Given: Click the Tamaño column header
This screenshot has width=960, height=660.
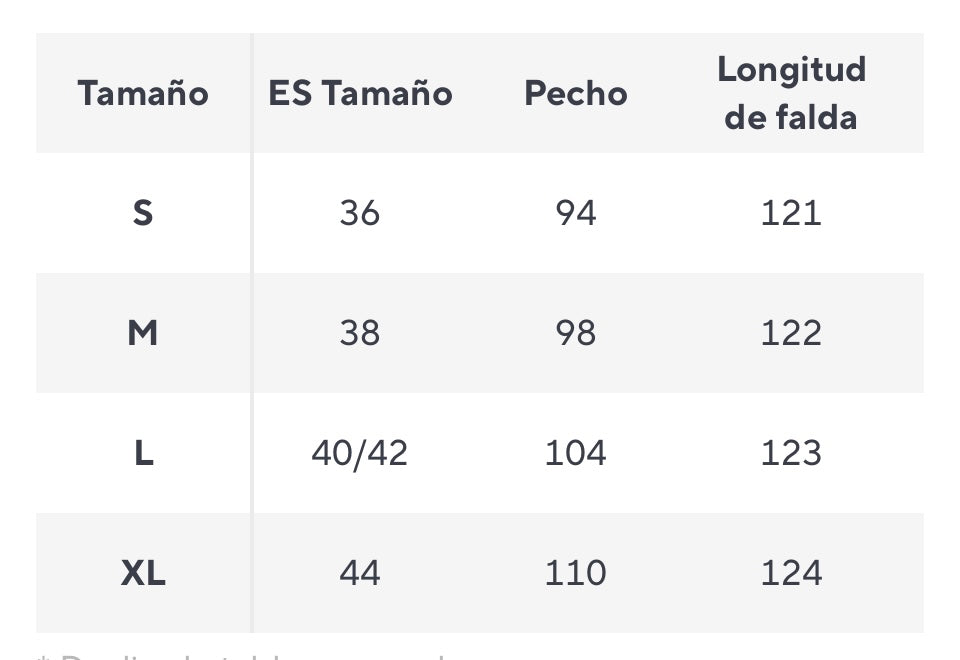Looking at the screenshot, I should point(143,93).
